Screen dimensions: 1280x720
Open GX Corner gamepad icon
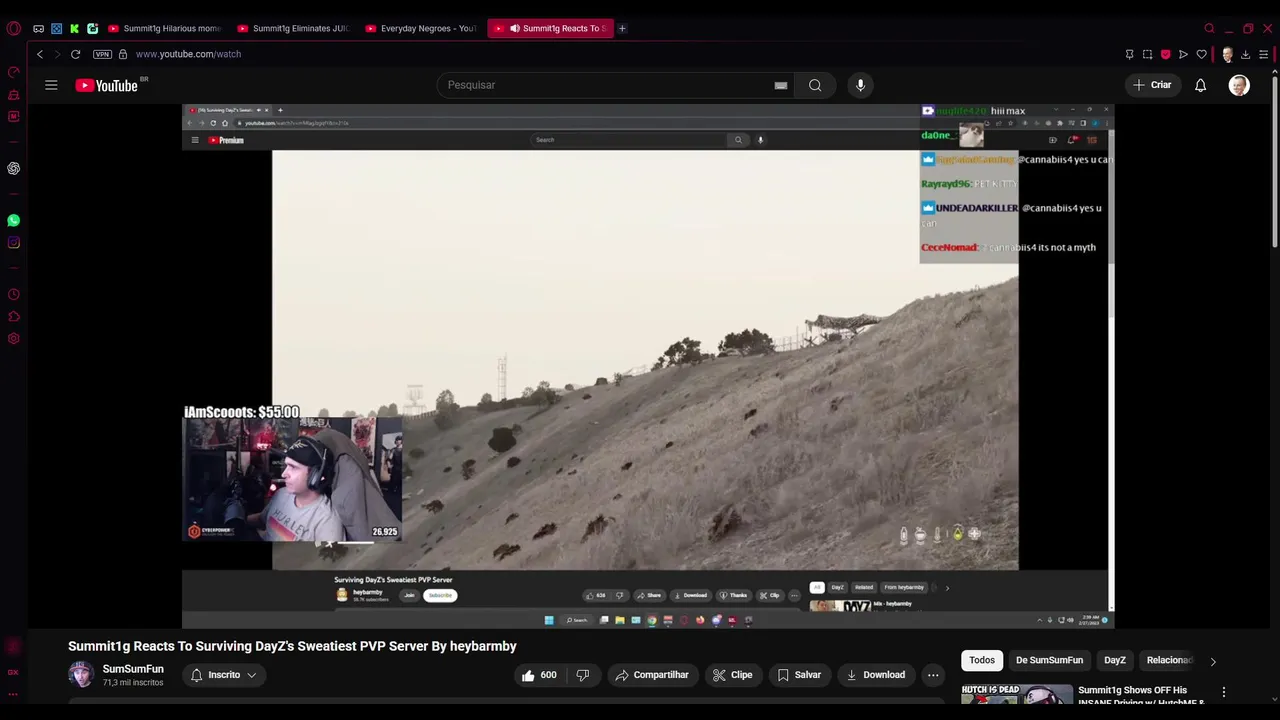click(x=38, y=28)
